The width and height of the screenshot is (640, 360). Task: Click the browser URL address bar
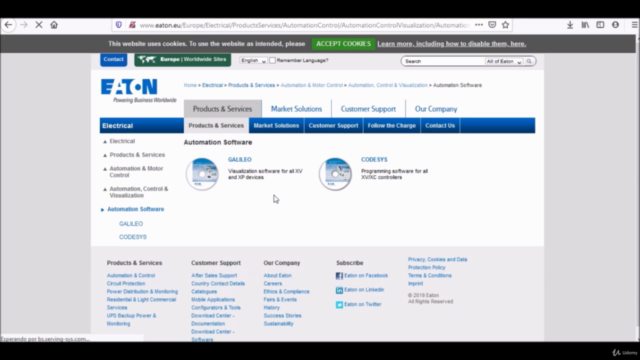click(304, 25)
